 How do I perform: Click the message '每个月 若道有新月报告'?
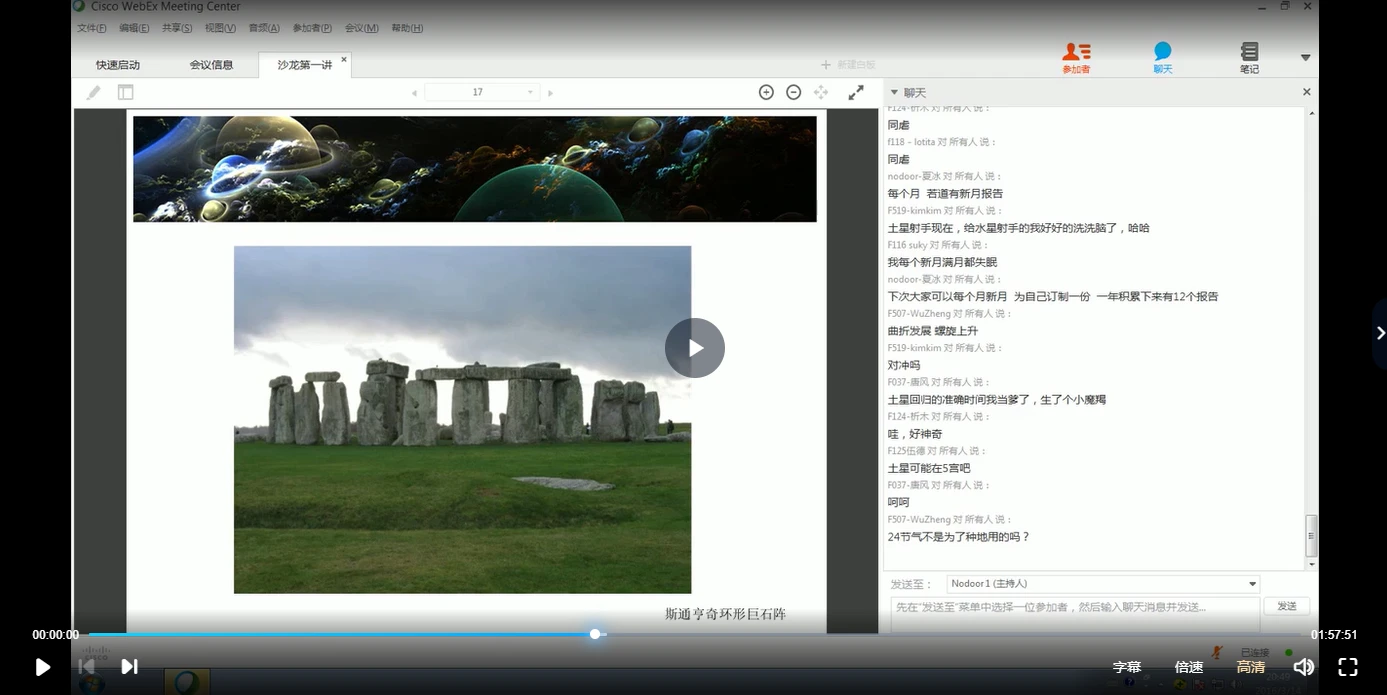pos(945,194)
